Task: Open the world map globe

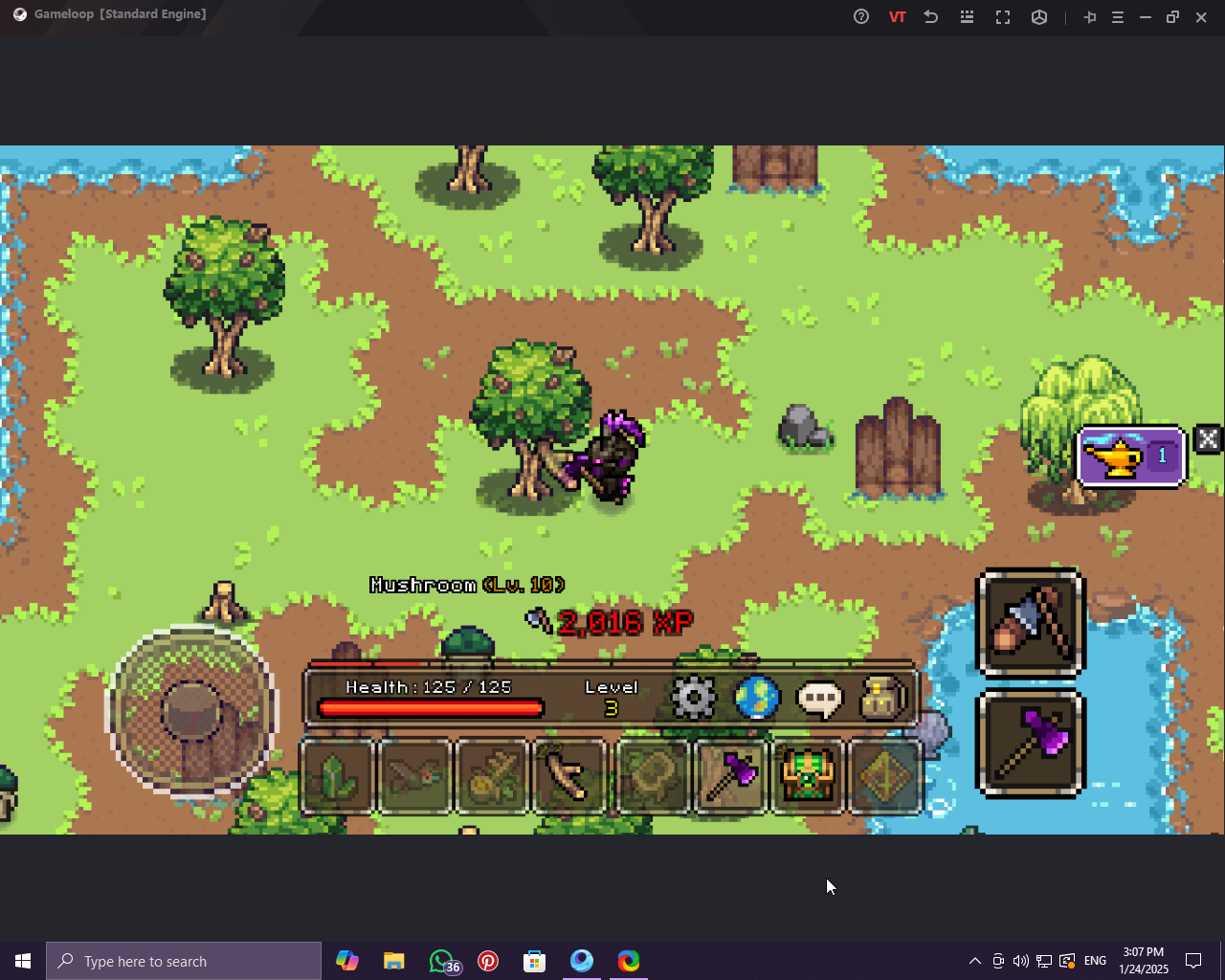Action: (x=757, y=698)
